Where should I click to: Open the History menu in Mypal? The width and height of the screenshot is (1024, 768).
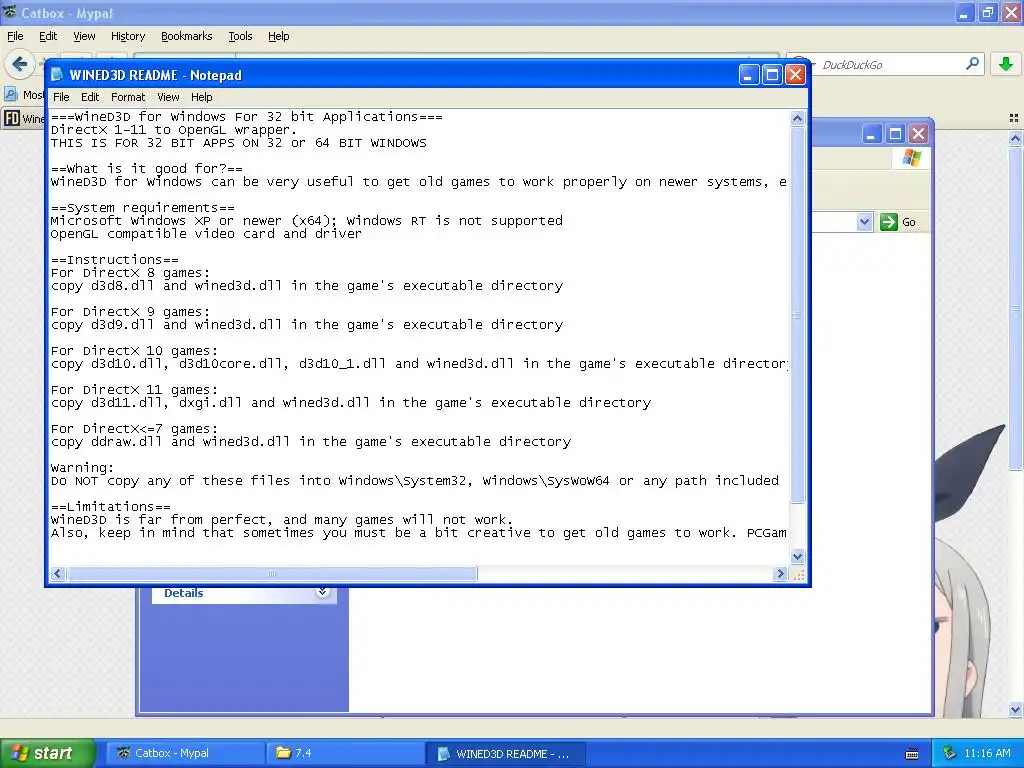coord(127,36)
